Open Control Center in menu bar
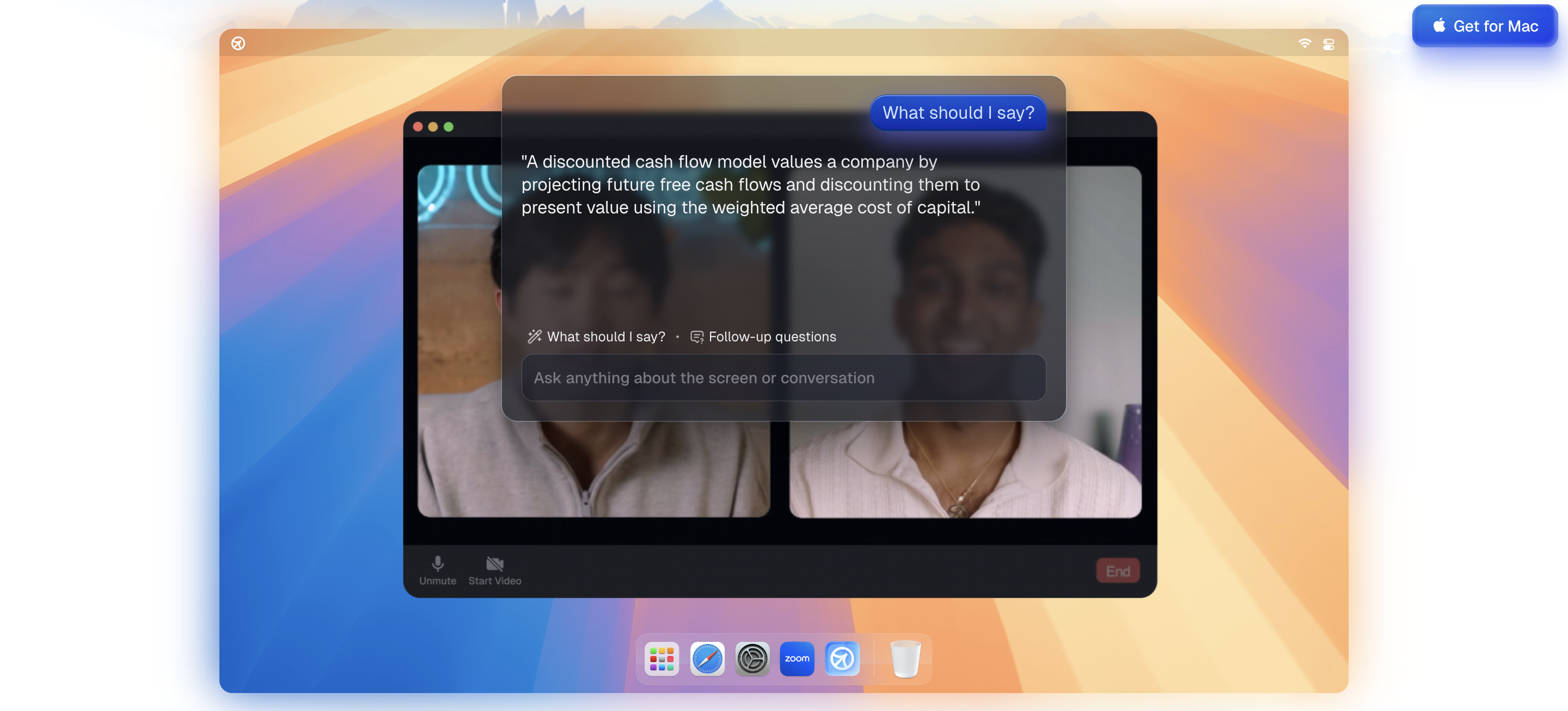Screen dimensions: 1568x711 [1328, 44]
